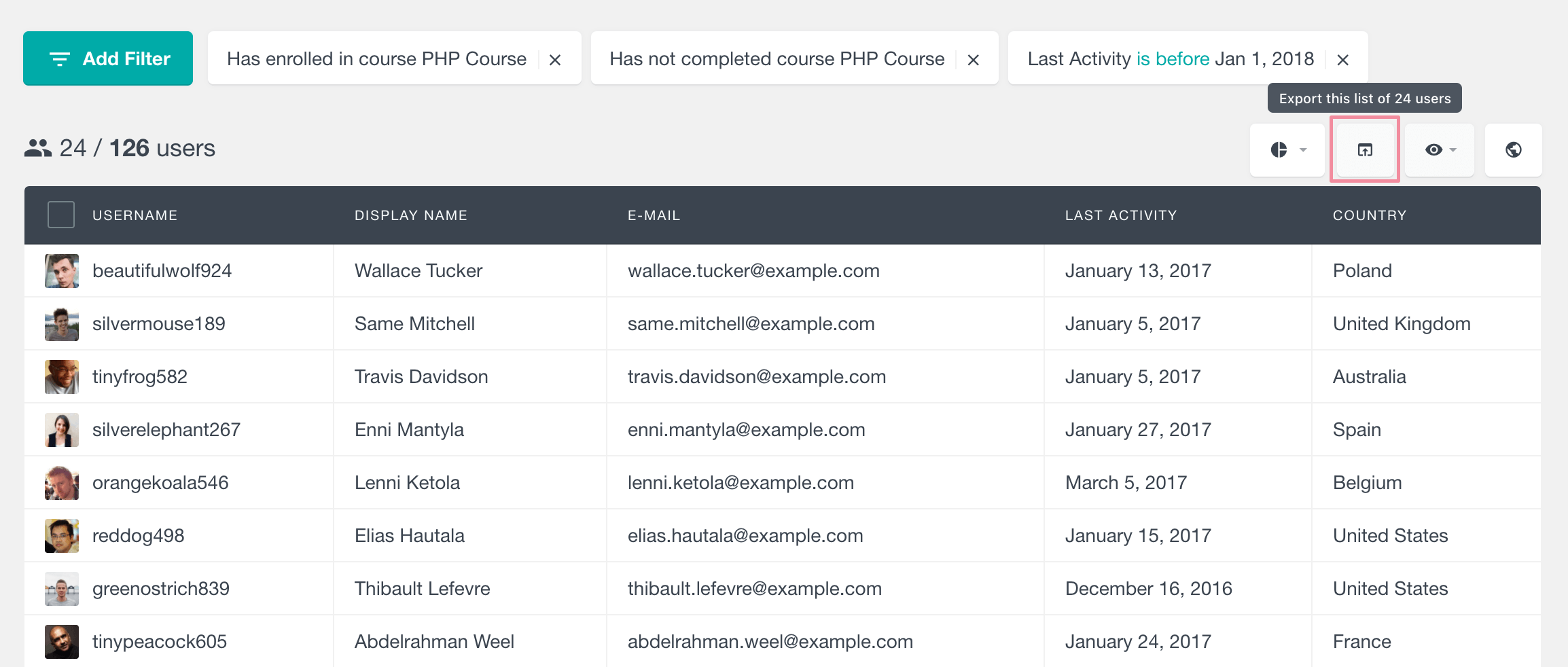Screen dimensions: 1568x667
Task: Remove the 'Has not completed course' filter
Action: click(973, 60)
